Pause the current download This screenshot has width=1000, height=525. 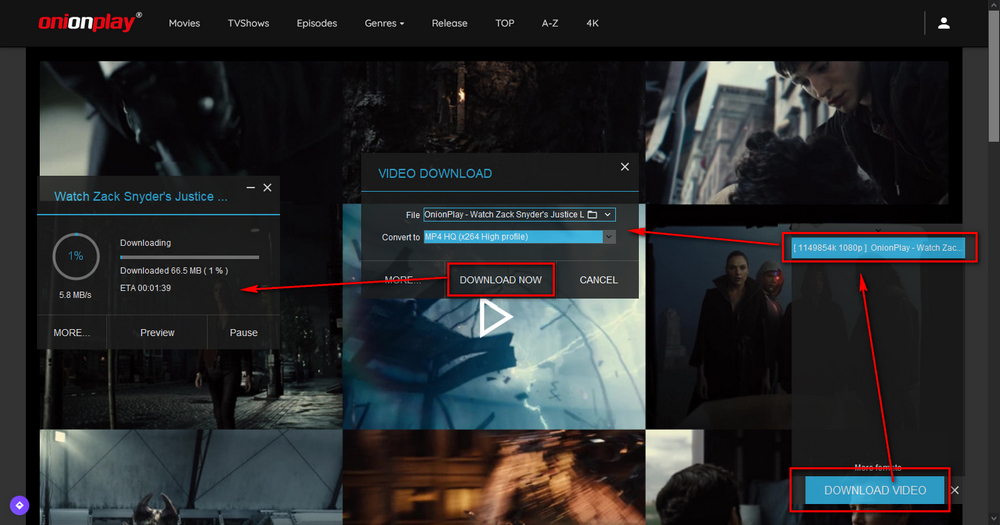coord(243,332)
